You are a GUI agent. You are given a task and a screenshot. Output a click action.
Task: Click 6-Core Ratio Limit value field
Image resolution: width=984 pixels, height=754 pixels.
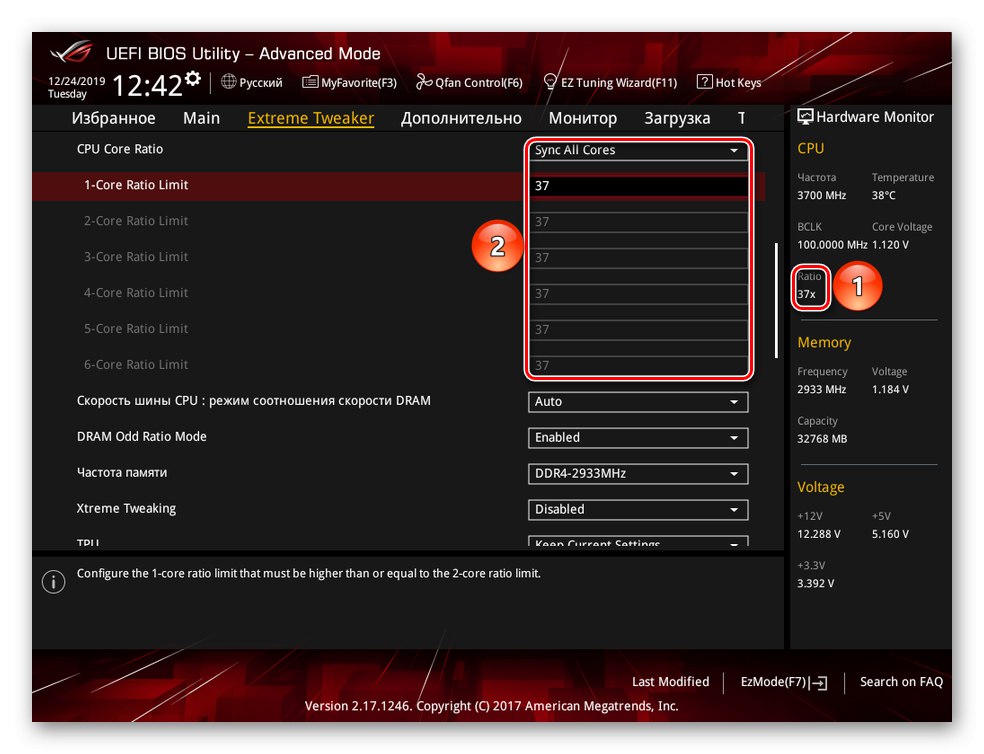point(638,365)
